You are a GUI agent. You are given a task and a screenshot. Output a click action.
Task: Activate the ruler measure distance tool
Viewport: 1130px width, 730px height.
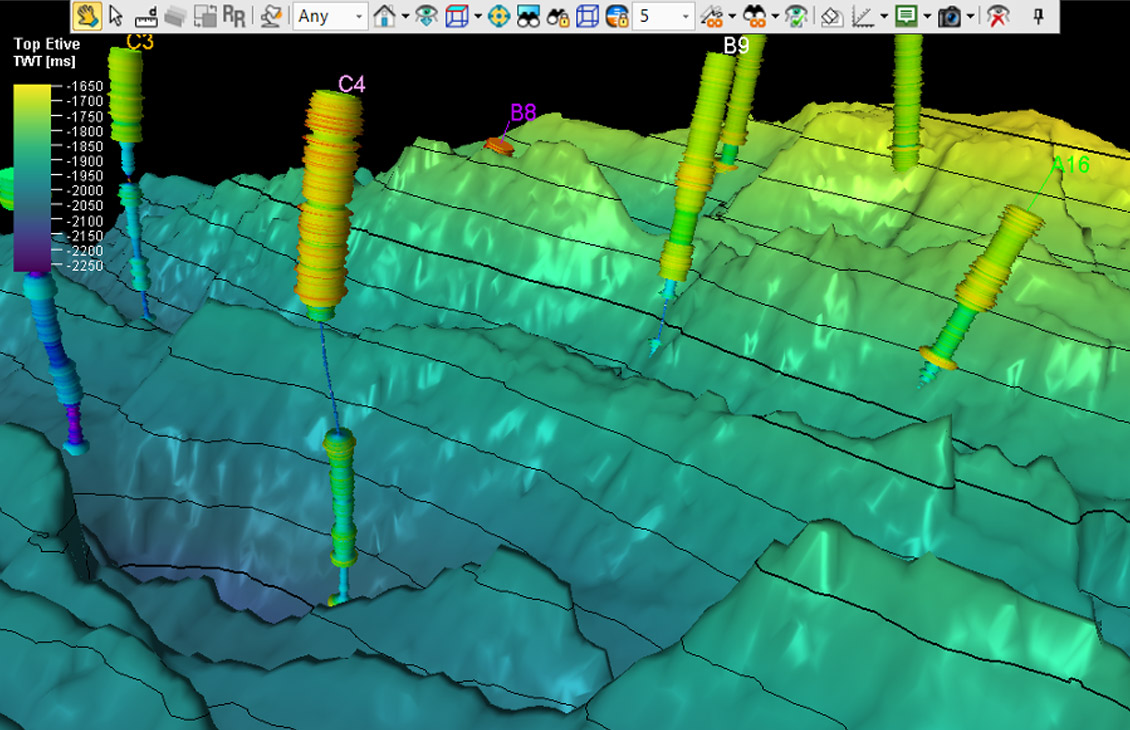tap(146, 16)
